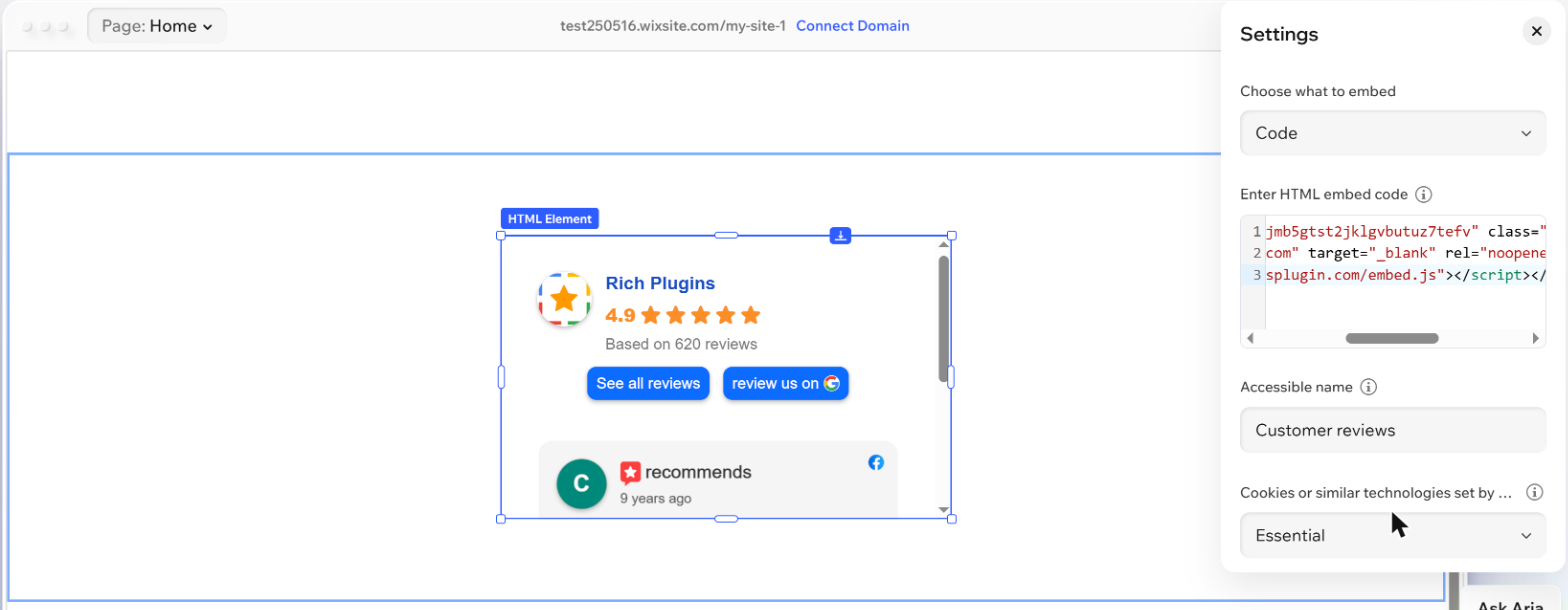
Task: Click the top center resize handle of element
Action: click(726, 235)
